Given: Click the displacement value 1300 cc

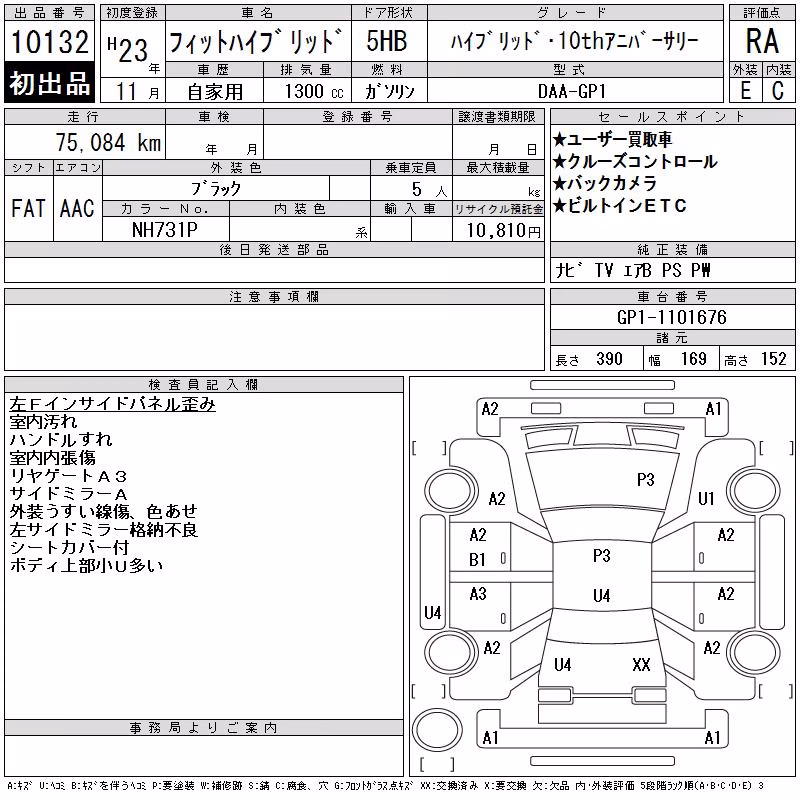Looking at the screenshot, I should tap(314, 91).
